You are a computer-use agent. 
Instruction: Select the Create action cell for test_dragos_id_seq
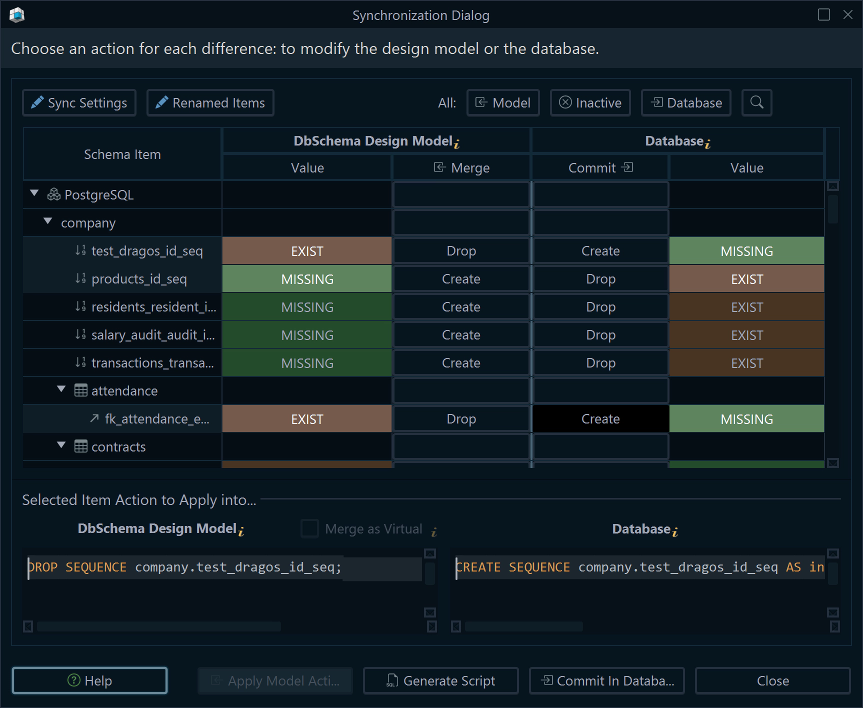[x=600, y=250]
